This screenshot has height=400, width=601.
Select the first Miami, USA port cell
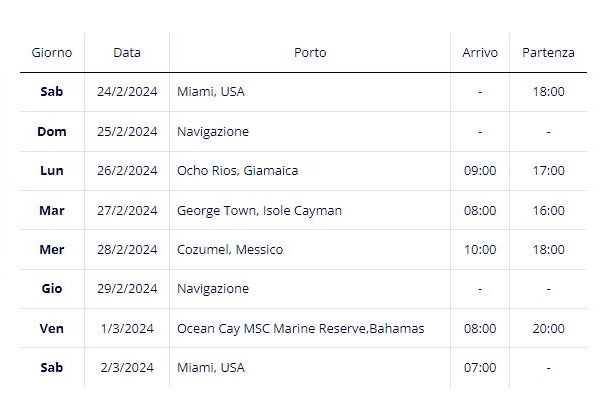(x=211, y=92)
